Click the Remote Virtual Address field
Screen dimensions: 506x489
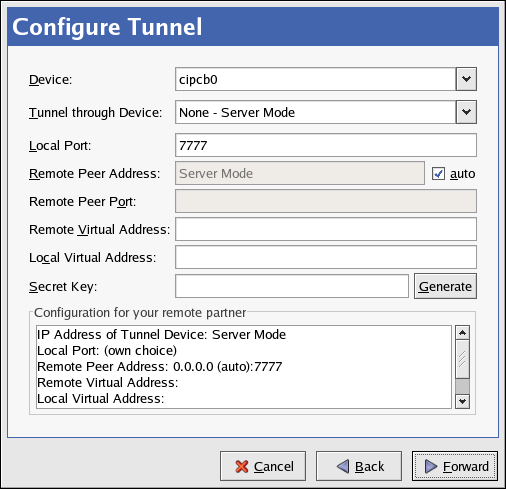326,229
